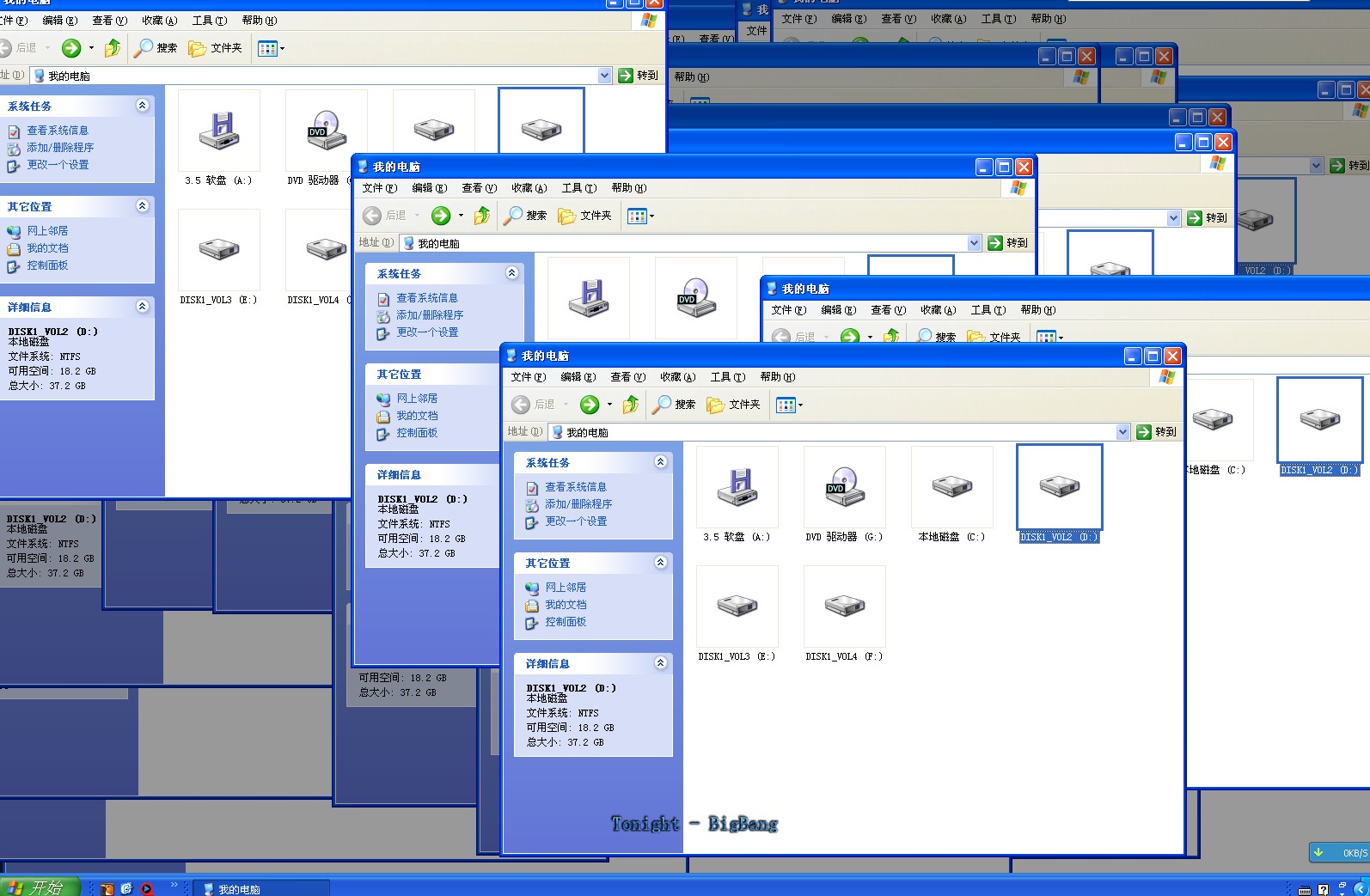Toggle 文件夹 folders pane in frontmost toolbar
This screenshot has width=1370, height=896.
click(733, 405)
